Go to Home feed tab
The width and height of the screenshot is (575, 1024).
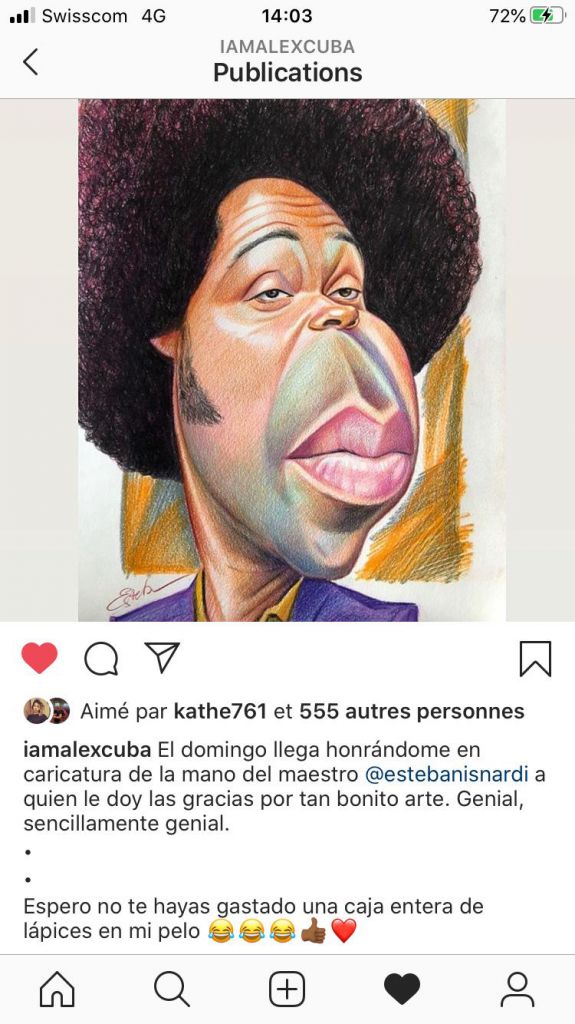58,989
